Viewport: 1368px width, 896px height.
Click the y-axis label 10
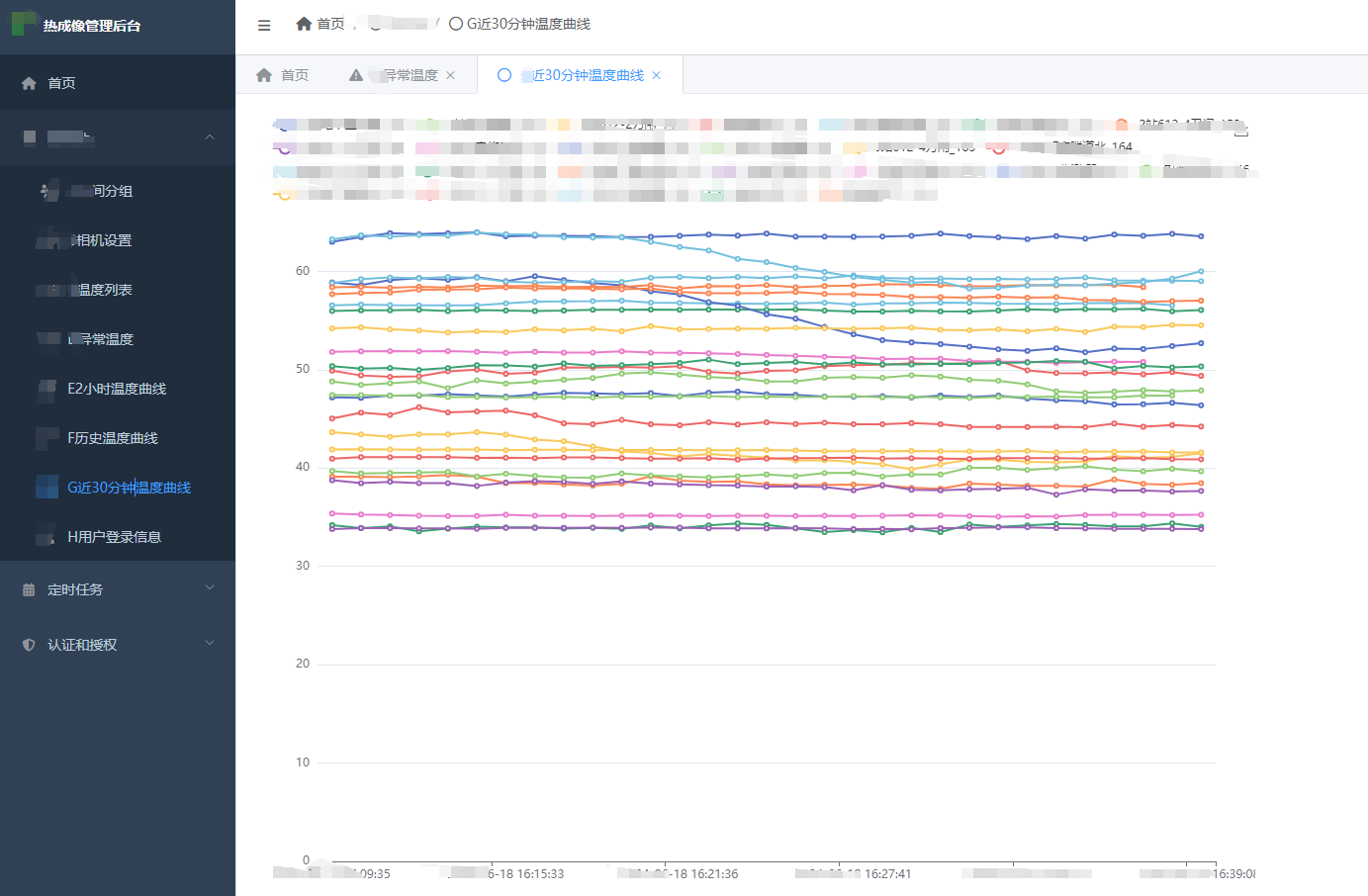(x=303, y=762)
